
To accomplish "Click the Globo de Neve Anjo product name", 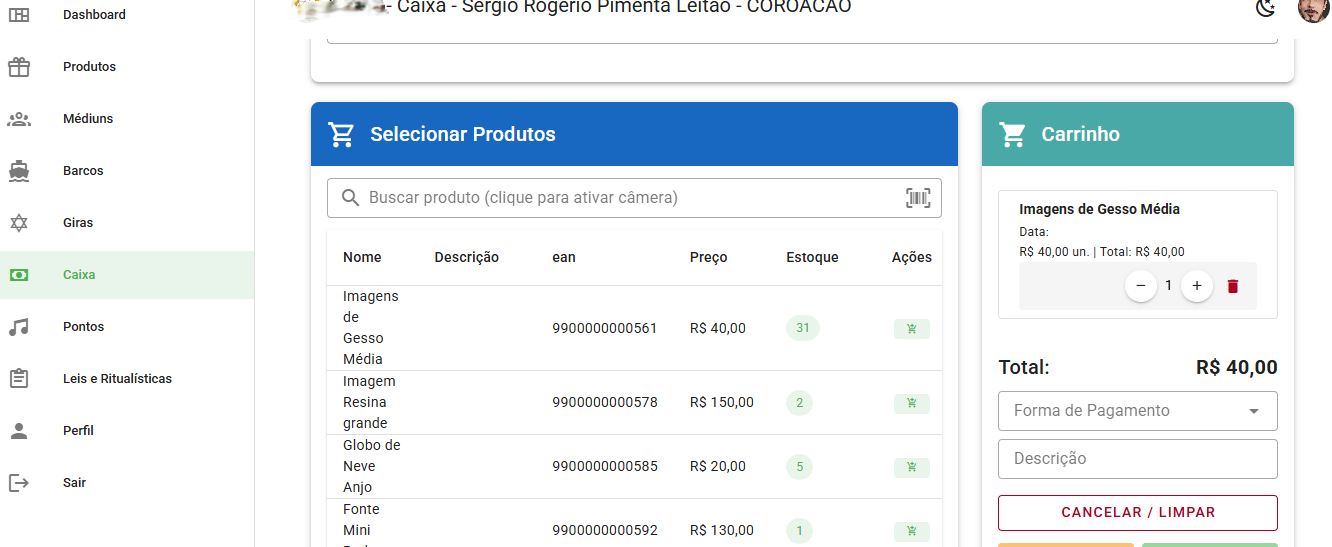I will click(371, 466).
